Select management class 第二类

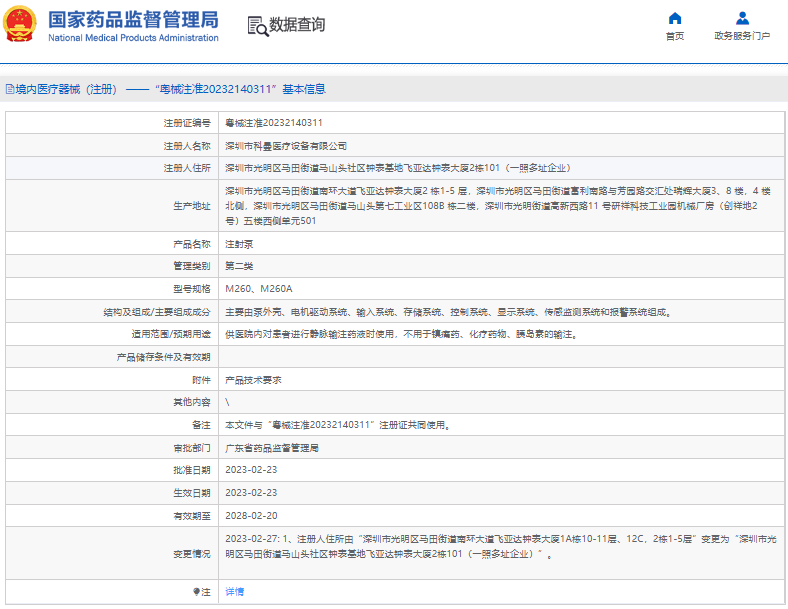[x=239, y=266]
